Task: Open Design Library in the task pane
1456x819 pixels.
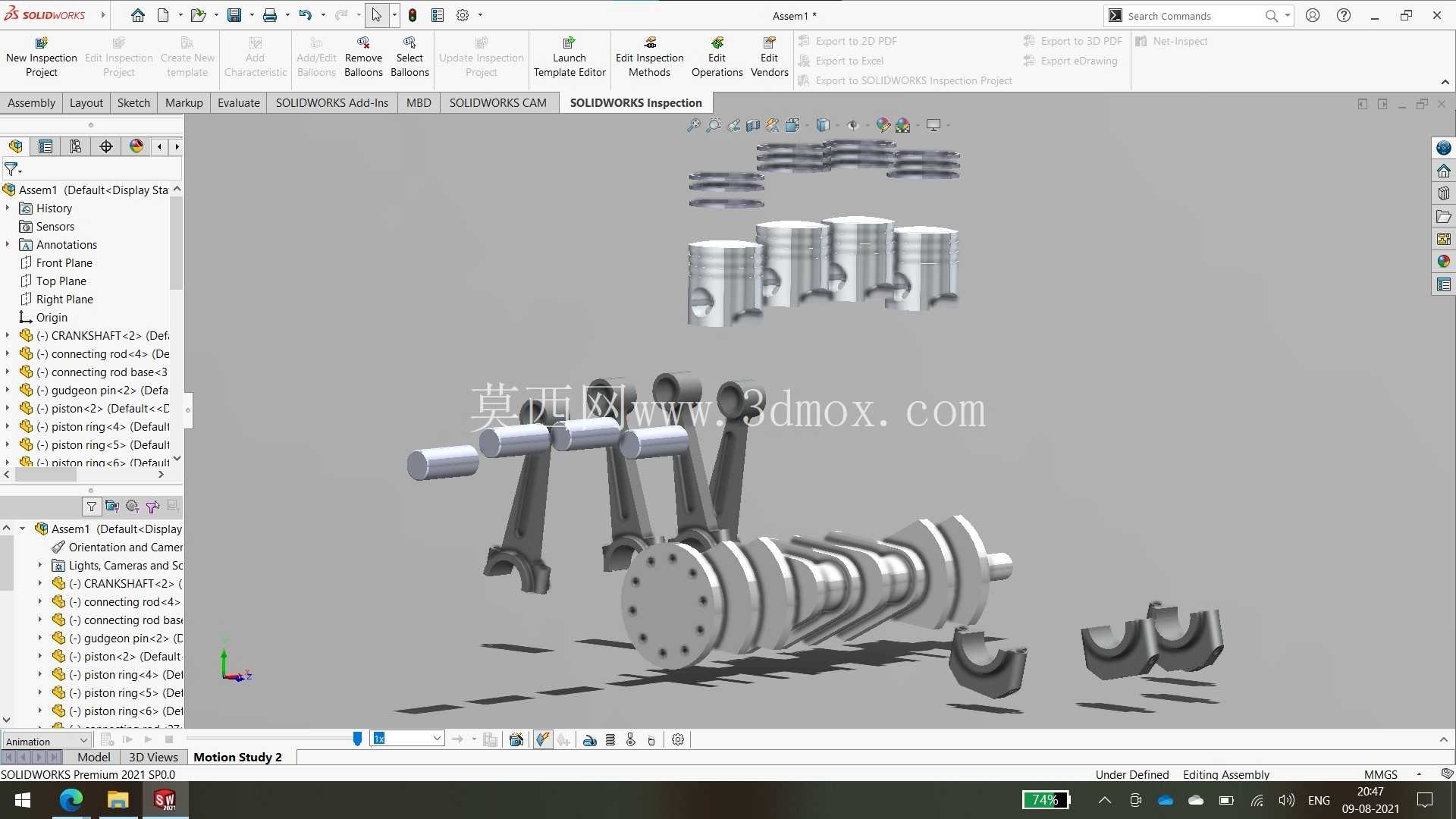Action: click(1443, 193)
